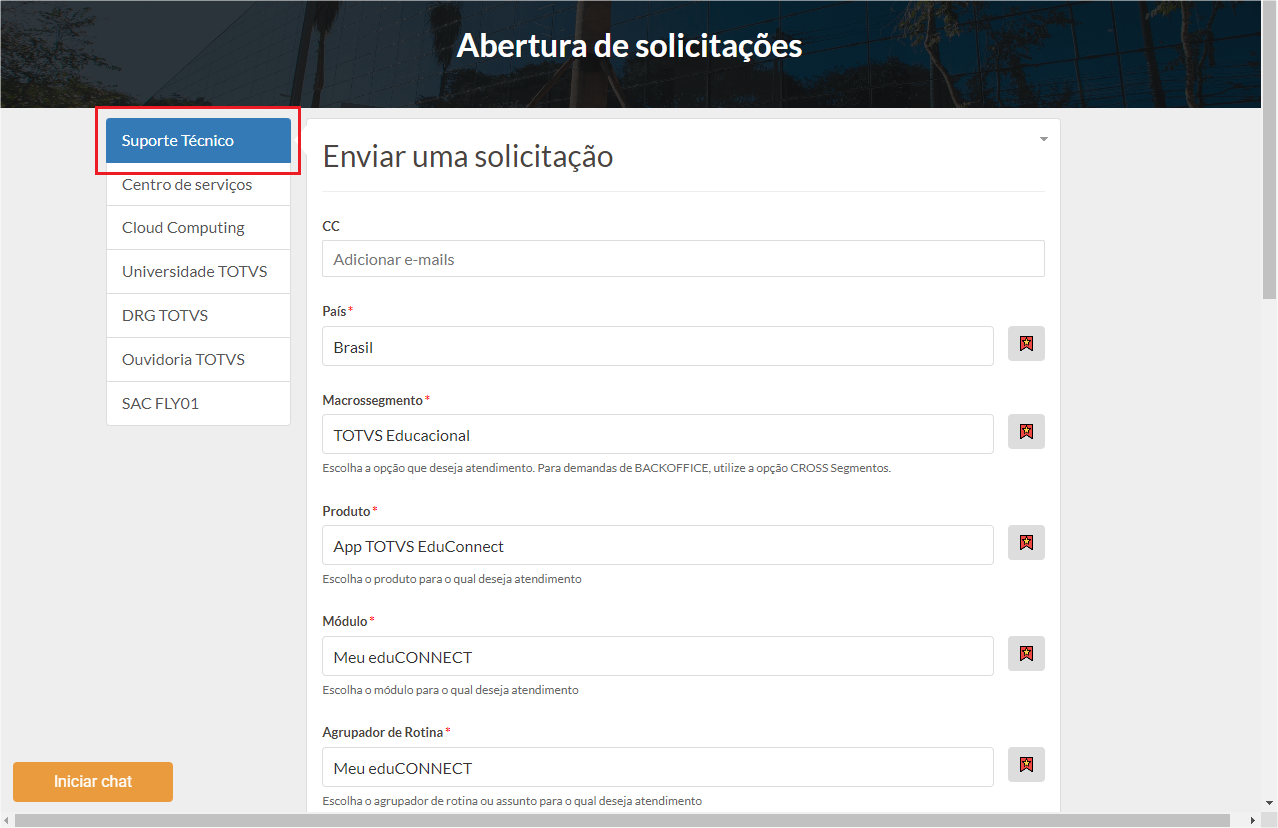Click the 'Agrupador de Rotina' field label
1278x828 pixels.
tap(383, 732)
